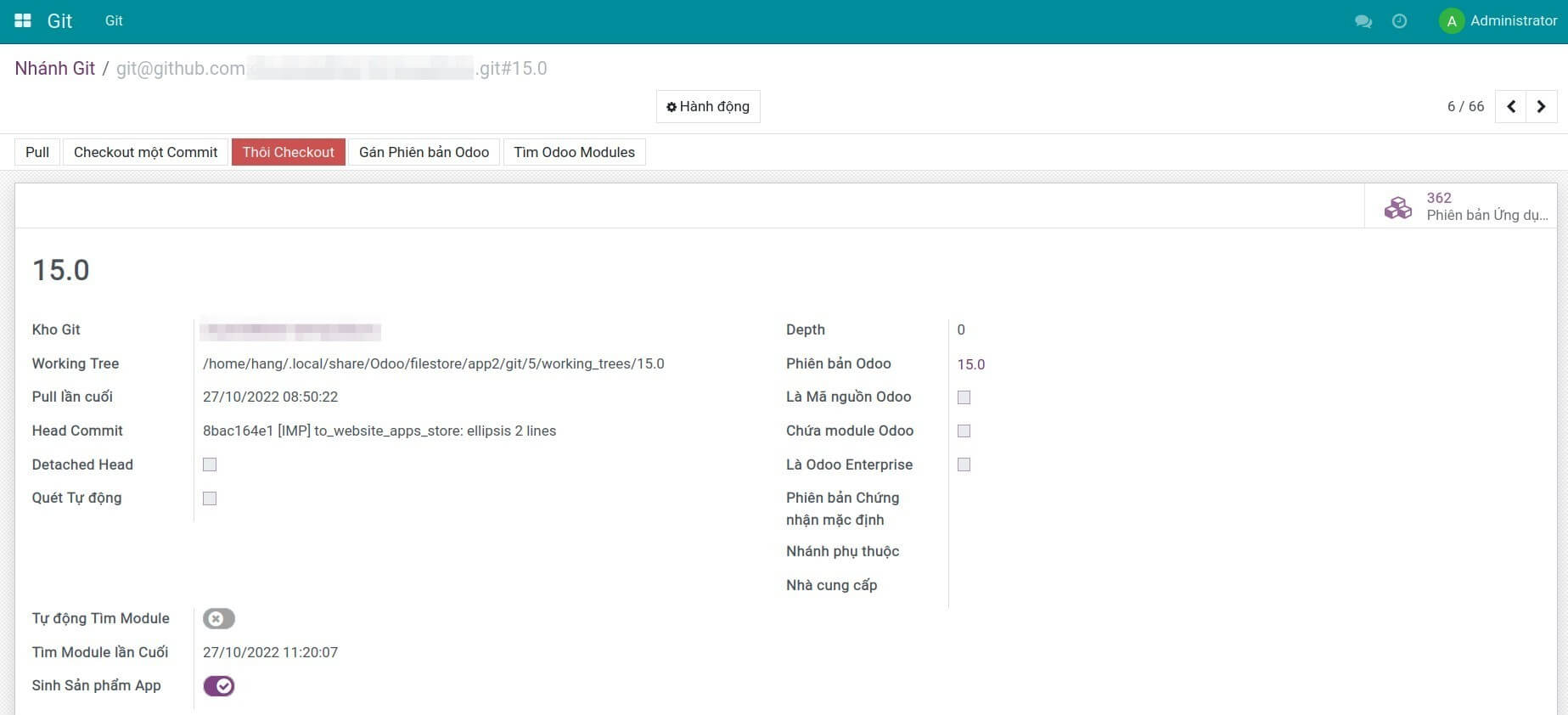The image size is (1568, 715).
Task: Go to next record arrow
Action: point(1542,107)
